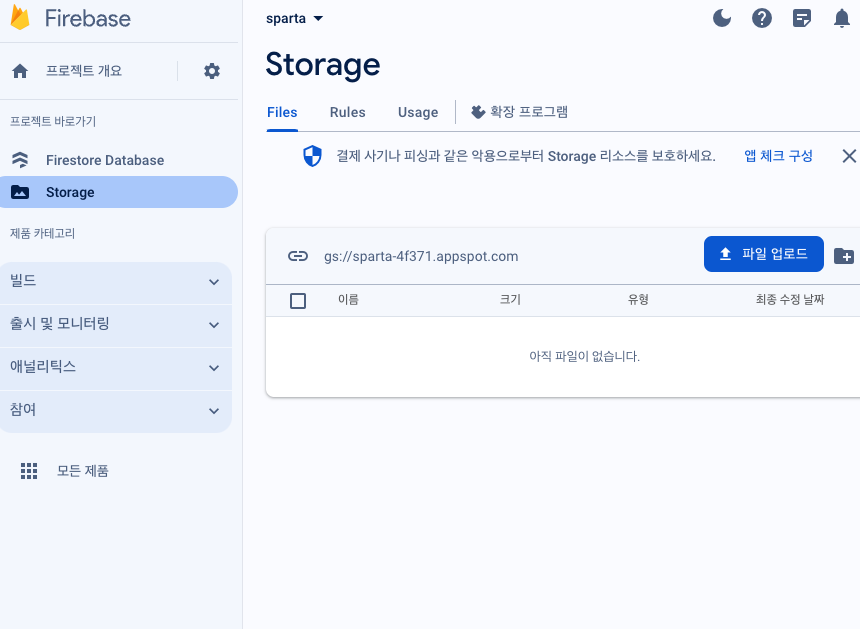Click the Storage folder icon in sidebar
860x629 pixels.
click(x=20, y=192)
